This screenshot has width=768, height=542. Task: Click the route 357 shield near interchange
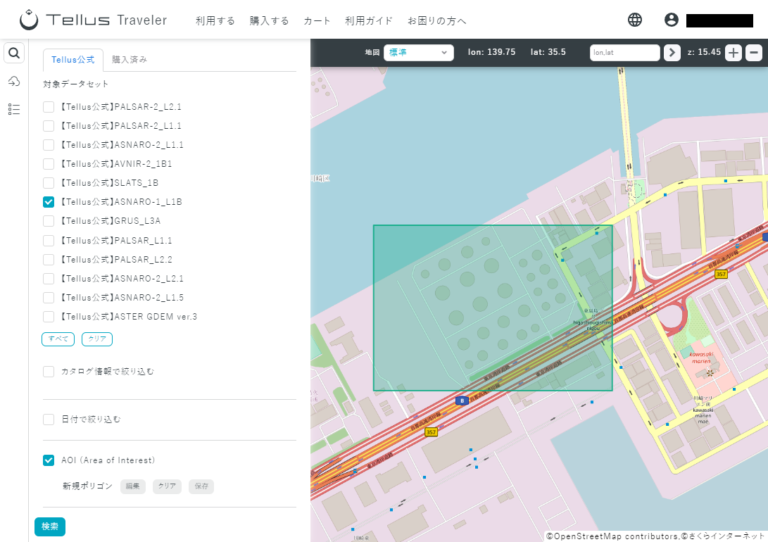click(721, 274)
